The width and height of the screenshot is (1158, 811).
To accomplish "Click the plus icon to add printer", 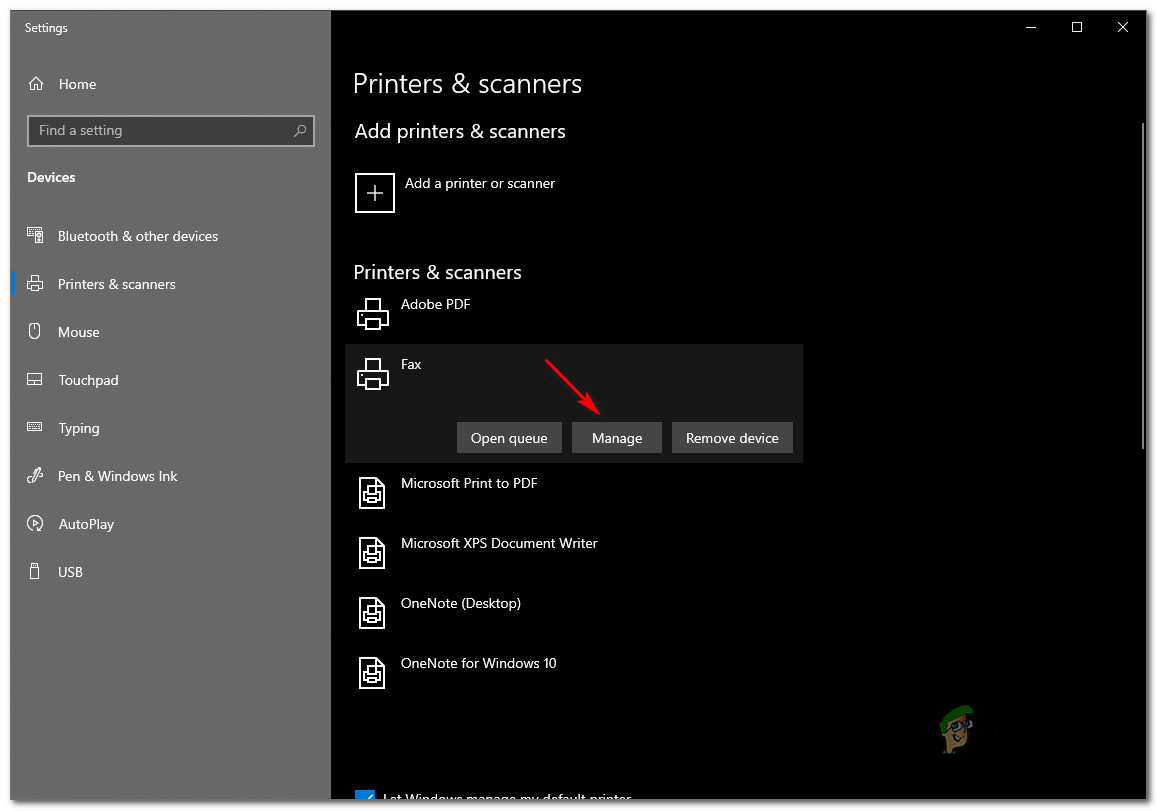I will click(x=374, y=193).
